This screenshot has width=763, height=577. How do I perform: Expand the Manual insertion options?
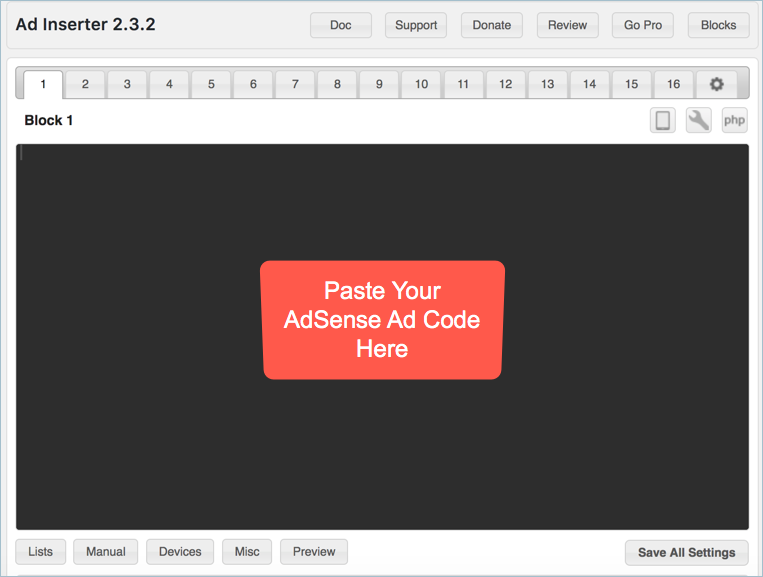point(106,552)
